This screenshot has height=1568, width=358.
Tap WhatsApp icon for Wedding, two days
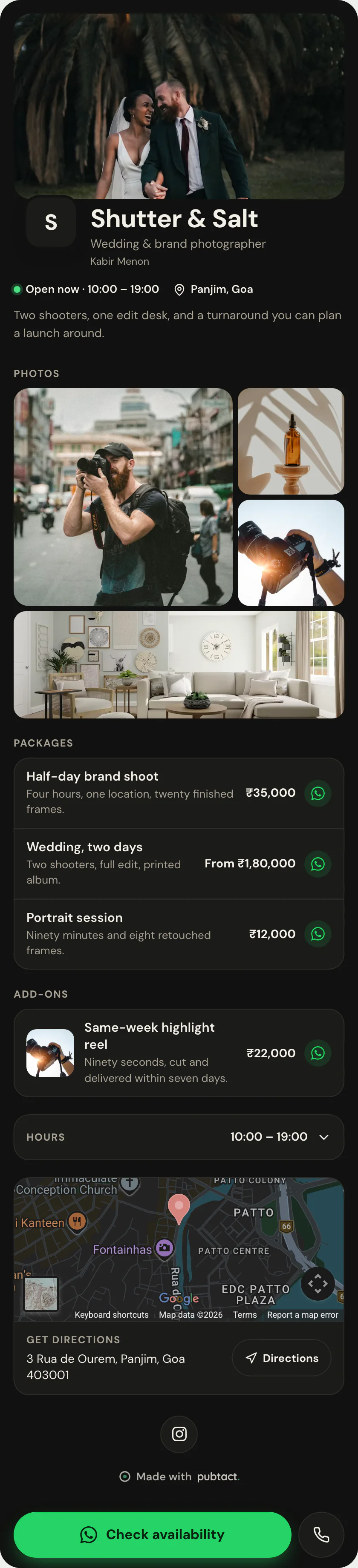pyautogui.click(x=318, y=864)
